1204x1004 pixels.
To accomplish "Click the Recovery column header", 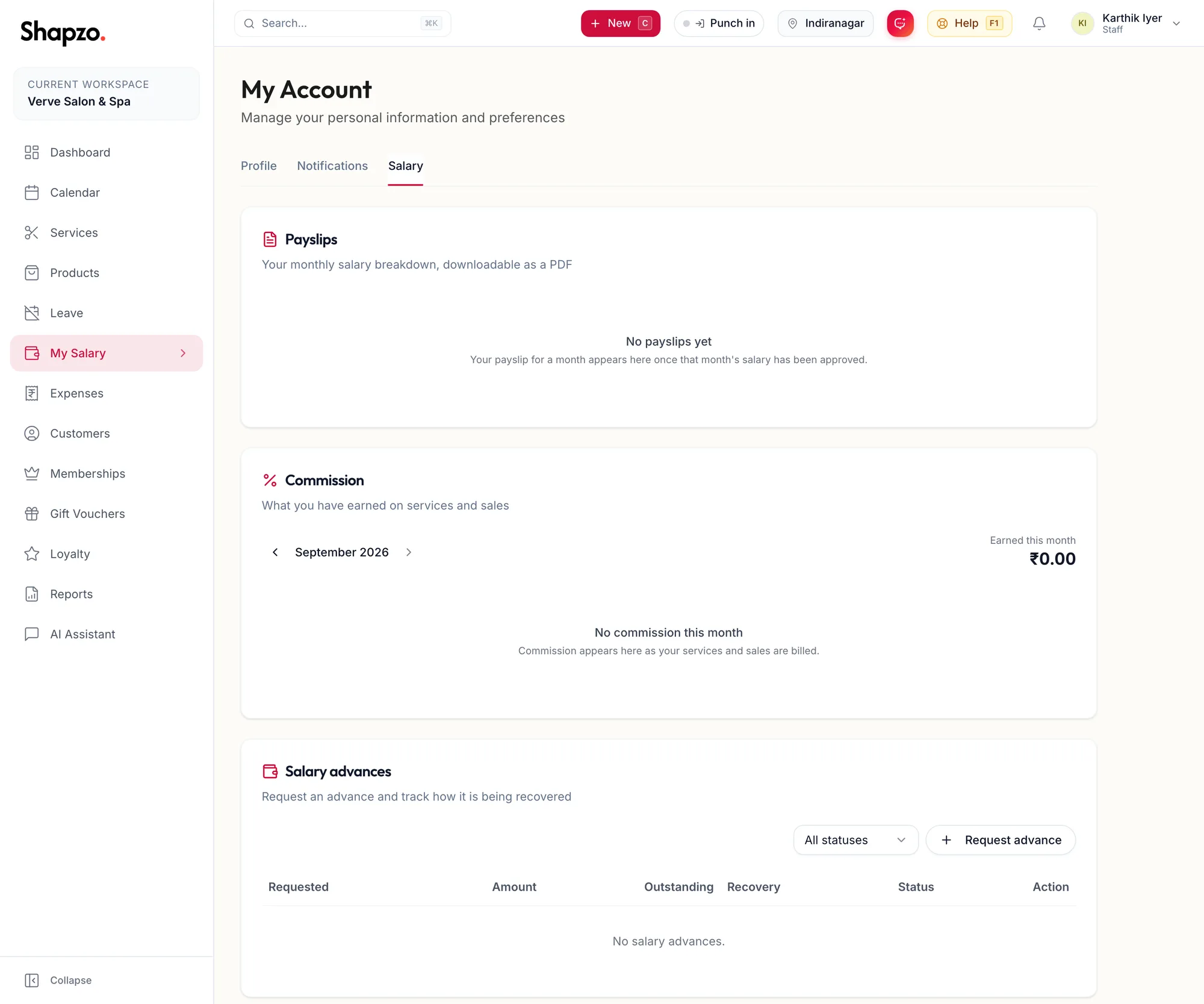I will (x=754, y=887).
